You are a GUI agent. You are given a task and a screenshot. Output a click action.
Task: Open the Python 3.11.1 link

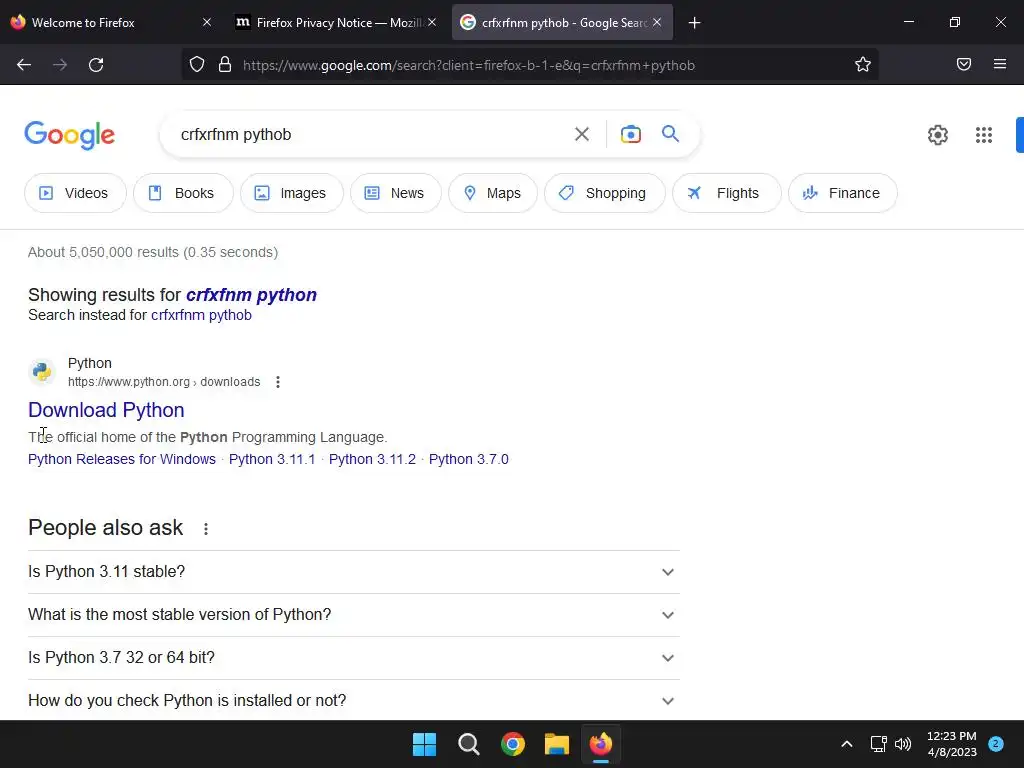(272, 460)
